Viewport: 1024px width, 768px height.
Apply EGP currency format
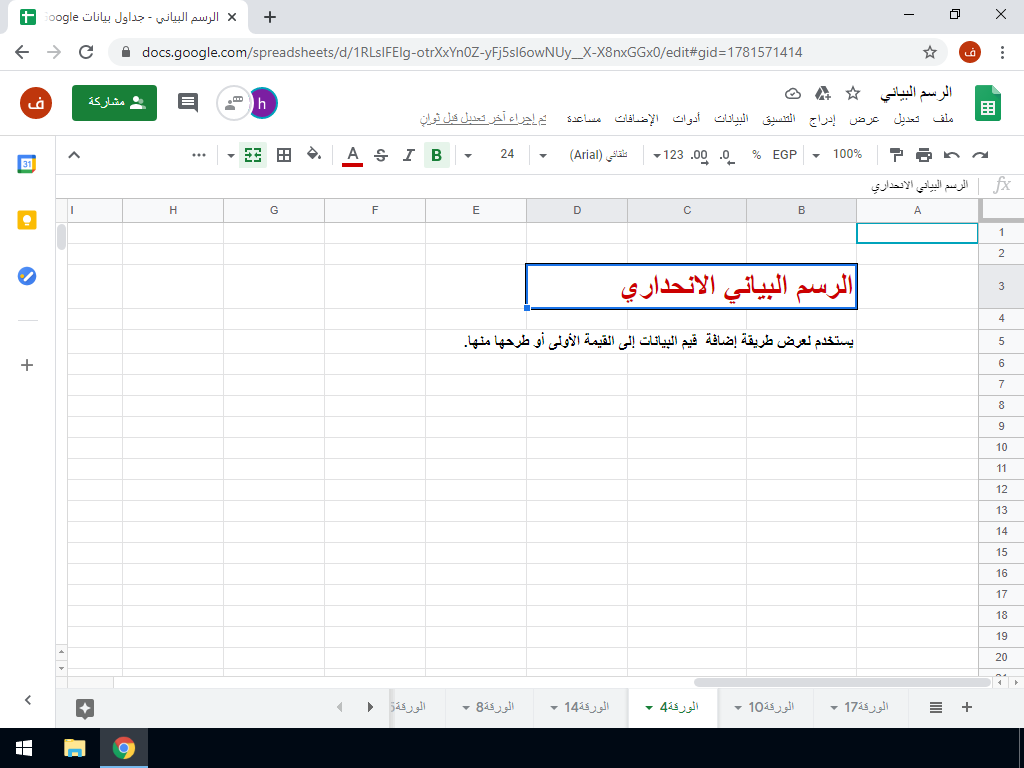click(784, 155)
